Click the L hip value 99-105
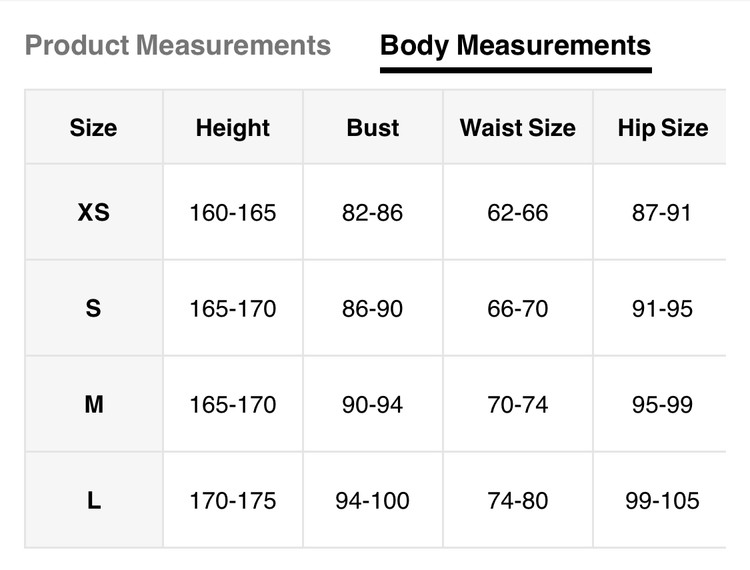This screenshot has height=570, width=750. coord(662,501)
